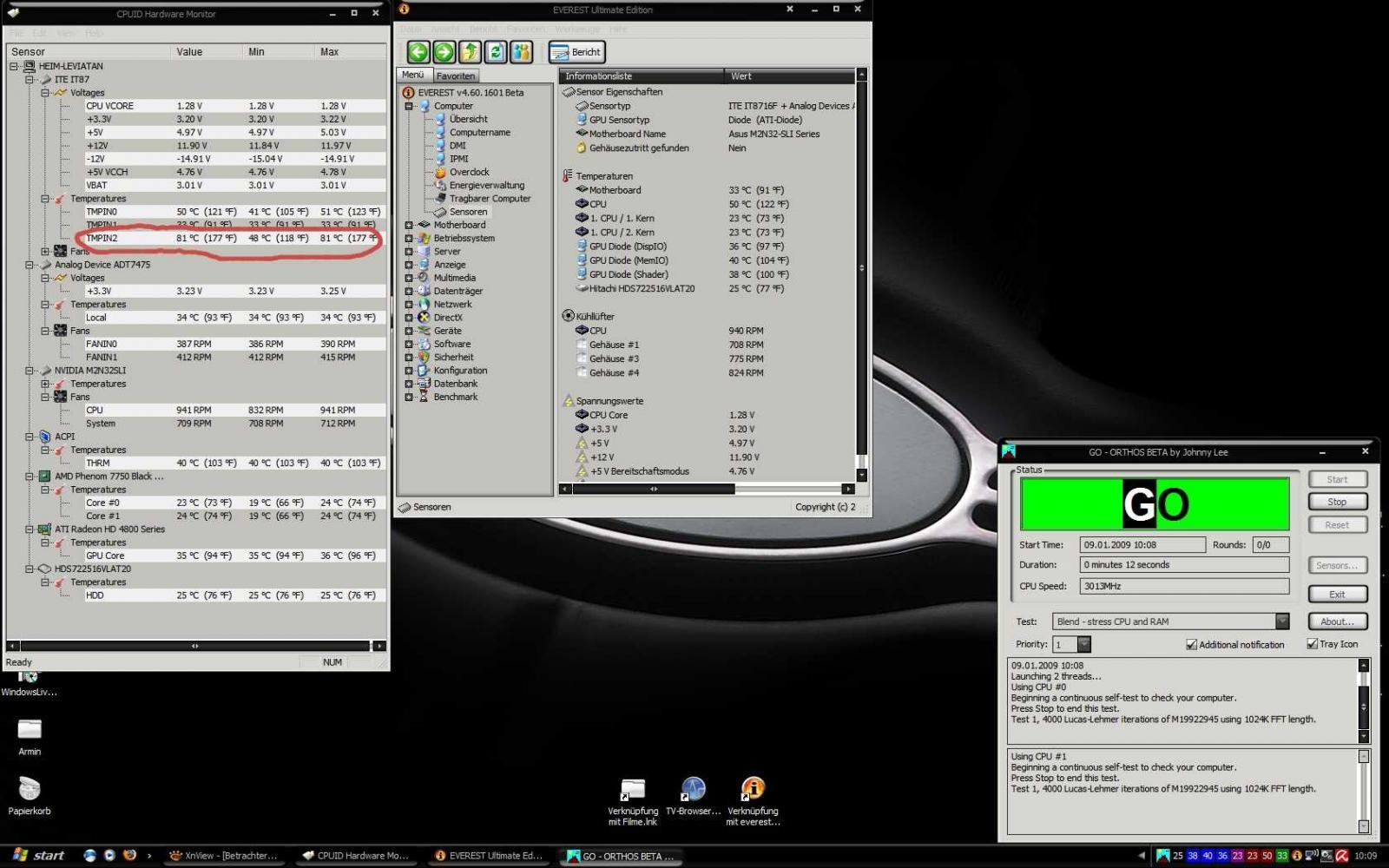Open the Test type dropdown in ORTHOS
Image resolution: width=1389 pixels, height=868 pixels.
1281,621
